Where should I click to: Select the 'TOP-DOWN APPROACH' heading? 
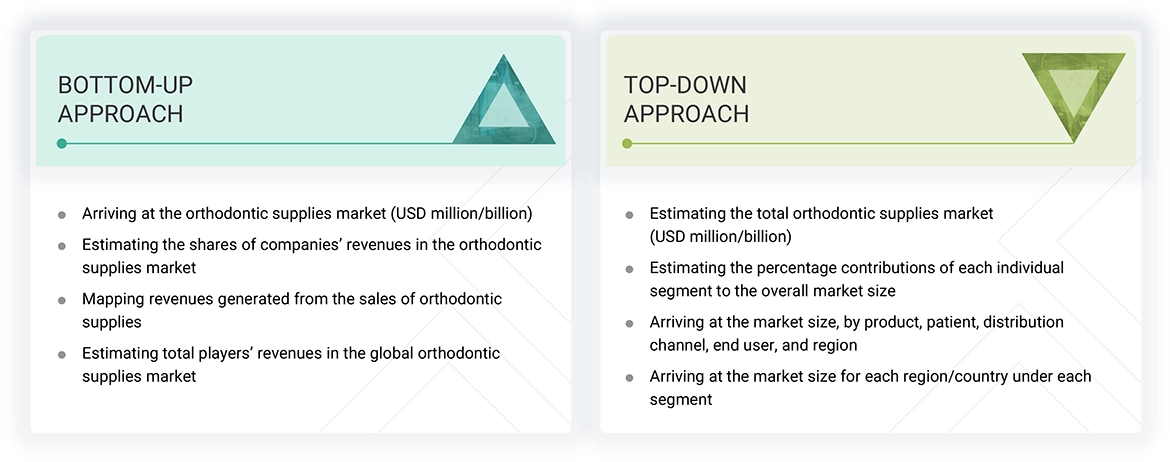point(686,99)
